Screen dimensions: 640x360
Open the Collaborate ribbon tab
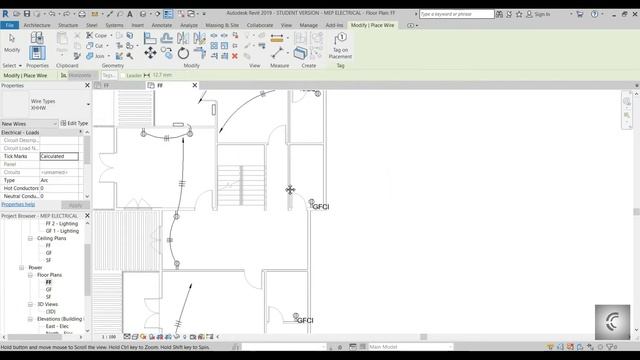click(260, 25)
